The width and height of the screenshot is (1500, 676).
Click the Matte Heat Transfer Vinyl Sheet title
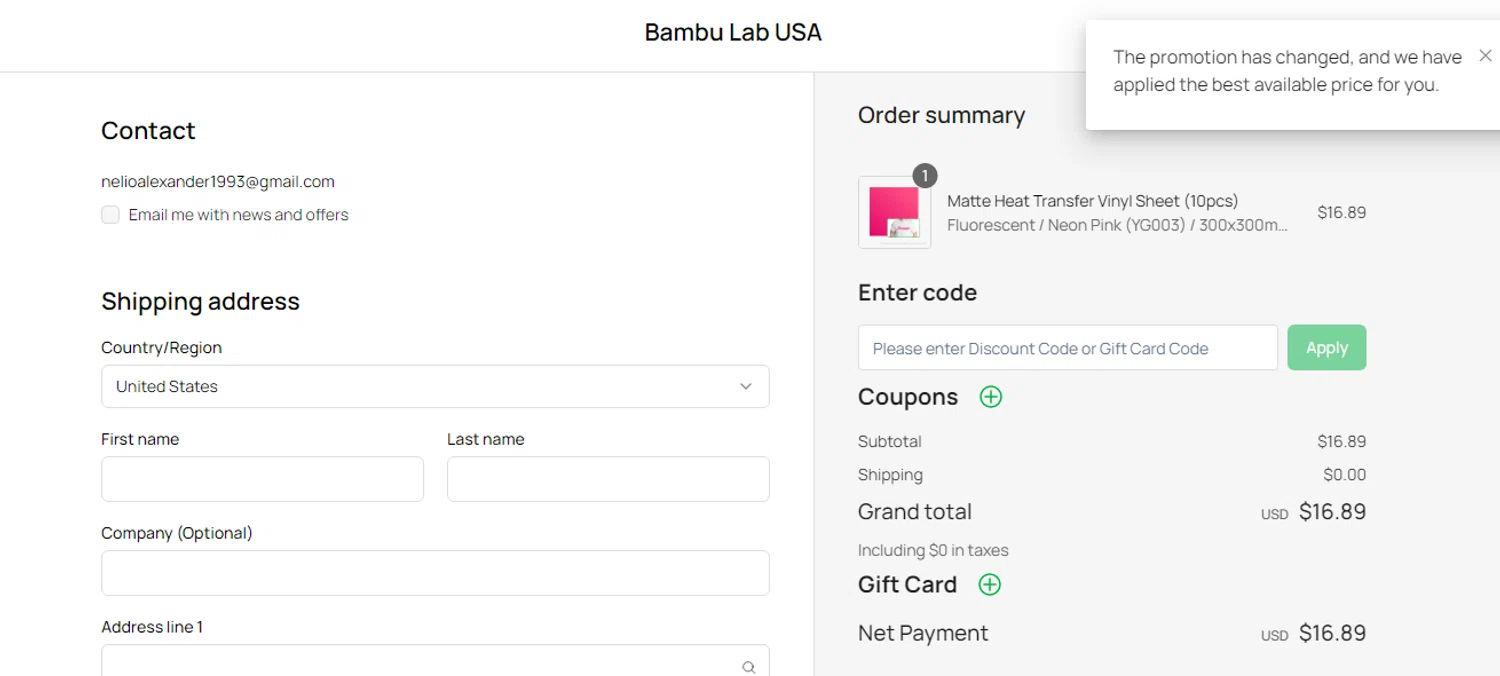coord(1092,201)
